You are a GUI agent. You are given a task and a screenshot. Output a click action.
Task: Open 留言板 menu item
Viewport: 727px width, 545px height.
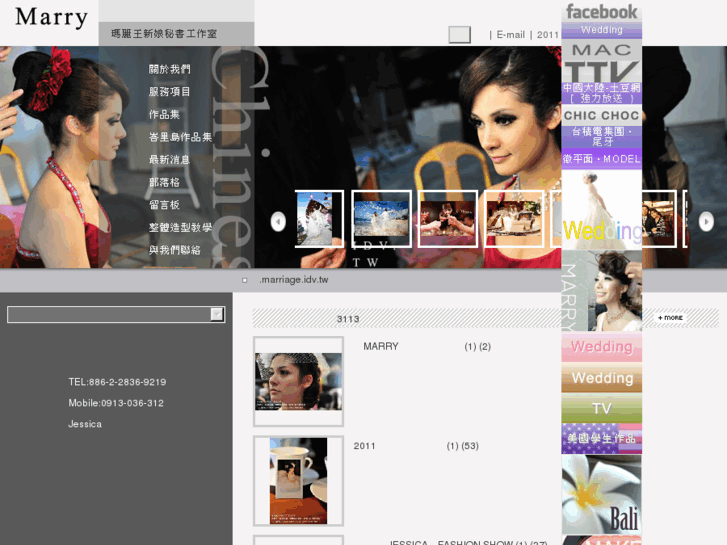click(164, 205)
